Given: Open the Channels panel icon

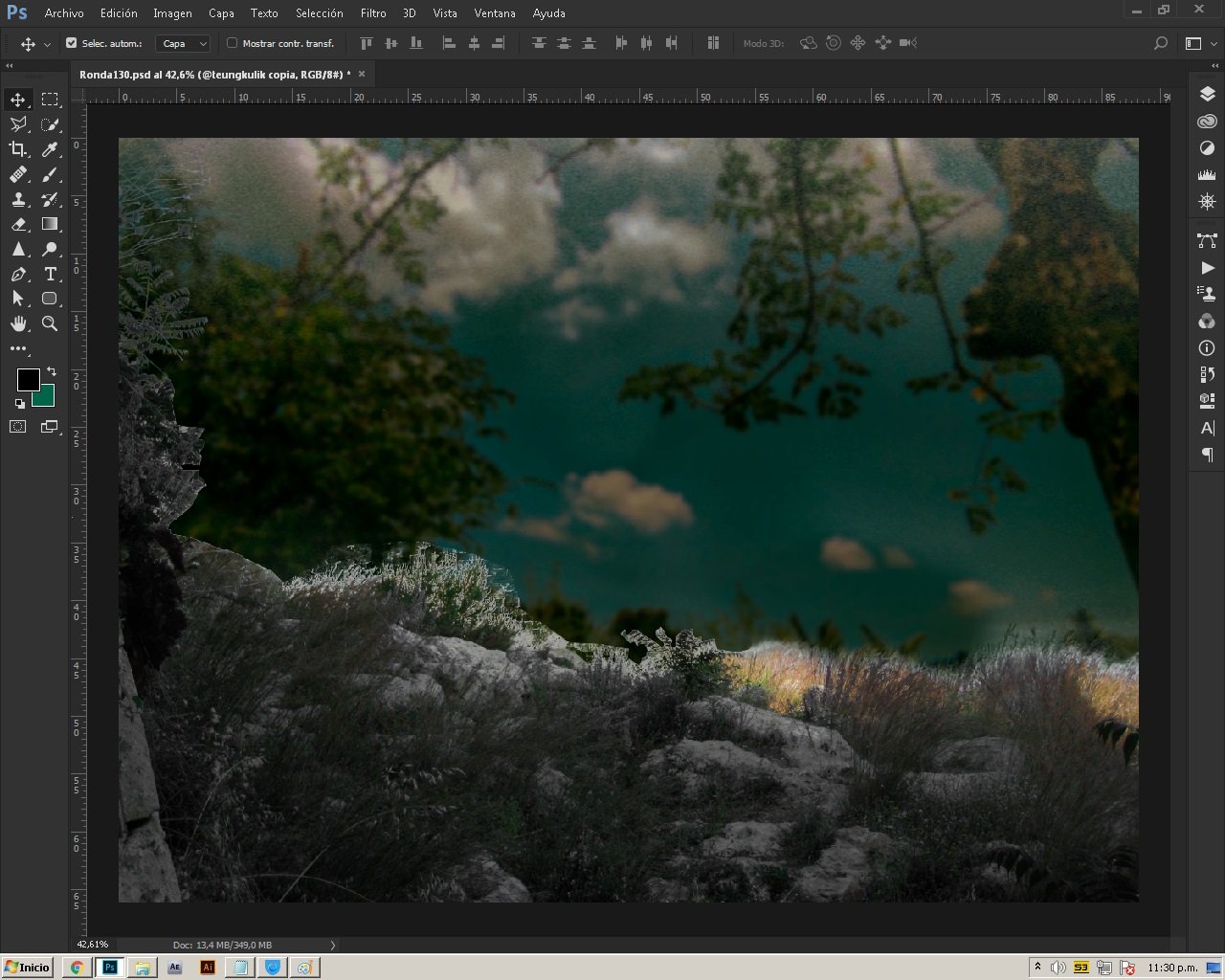Looking at the screenshot, I should click(1207, 321).
